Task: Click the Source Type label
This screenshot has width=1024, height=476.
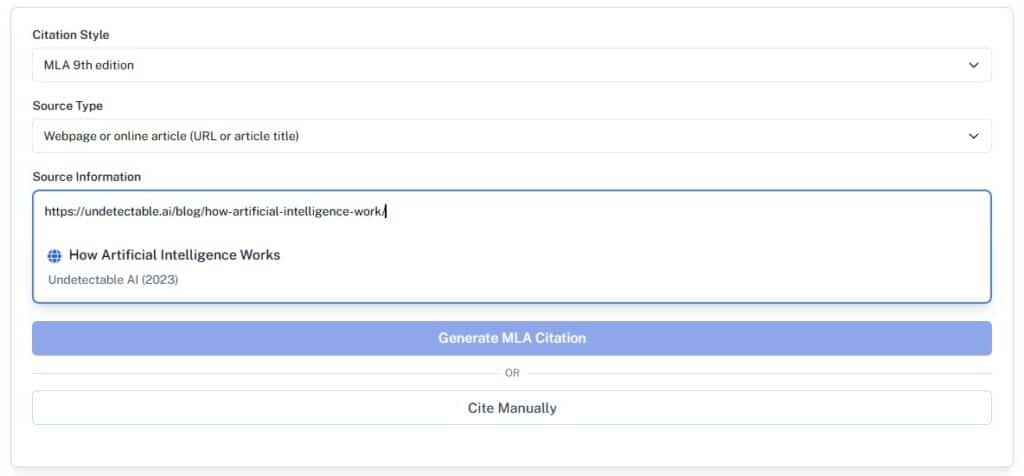Action: pos(67,106)
